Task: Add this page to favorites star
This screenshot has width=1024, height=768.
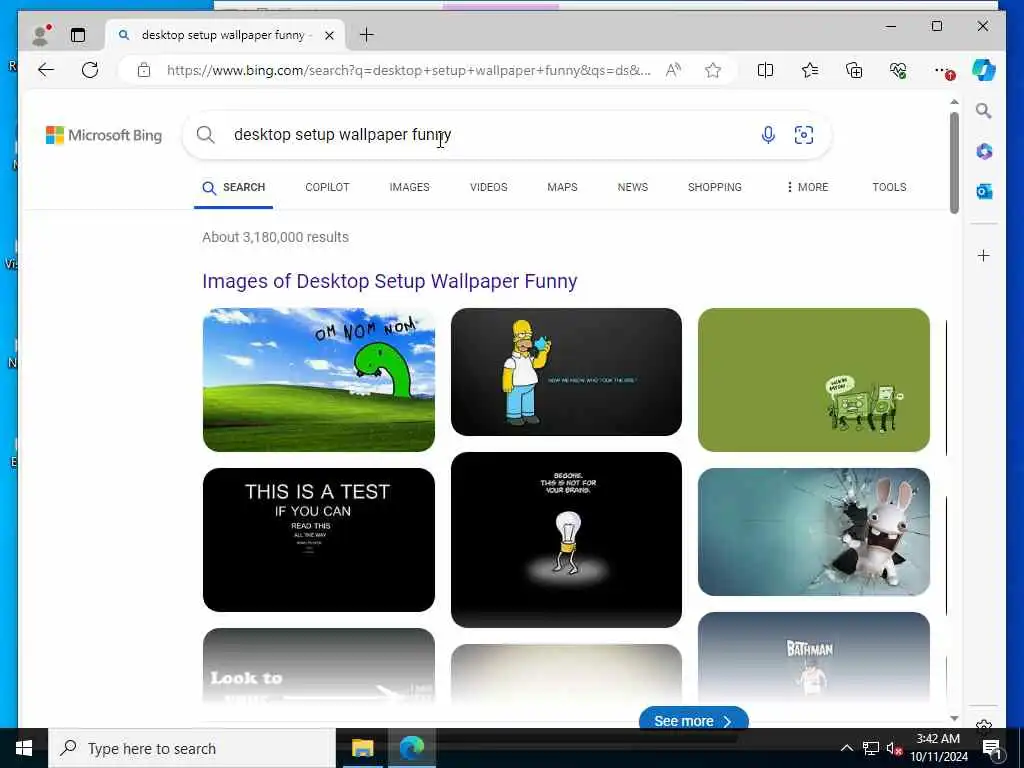Action: pyautogui.click(x=712, y=70)
